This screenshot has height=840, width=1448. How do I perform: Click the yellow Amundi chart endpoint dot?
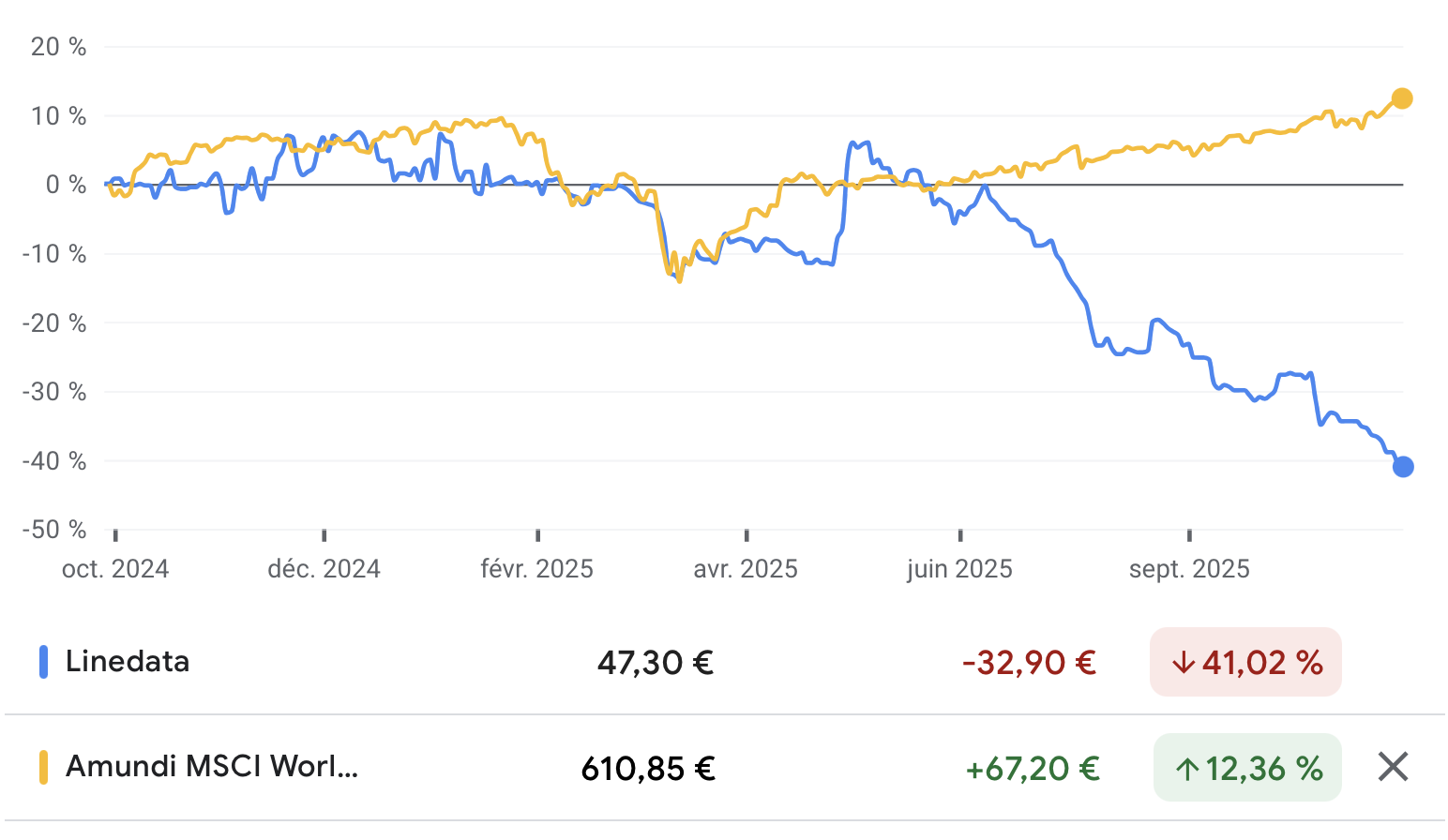(x=1401, y=98)
